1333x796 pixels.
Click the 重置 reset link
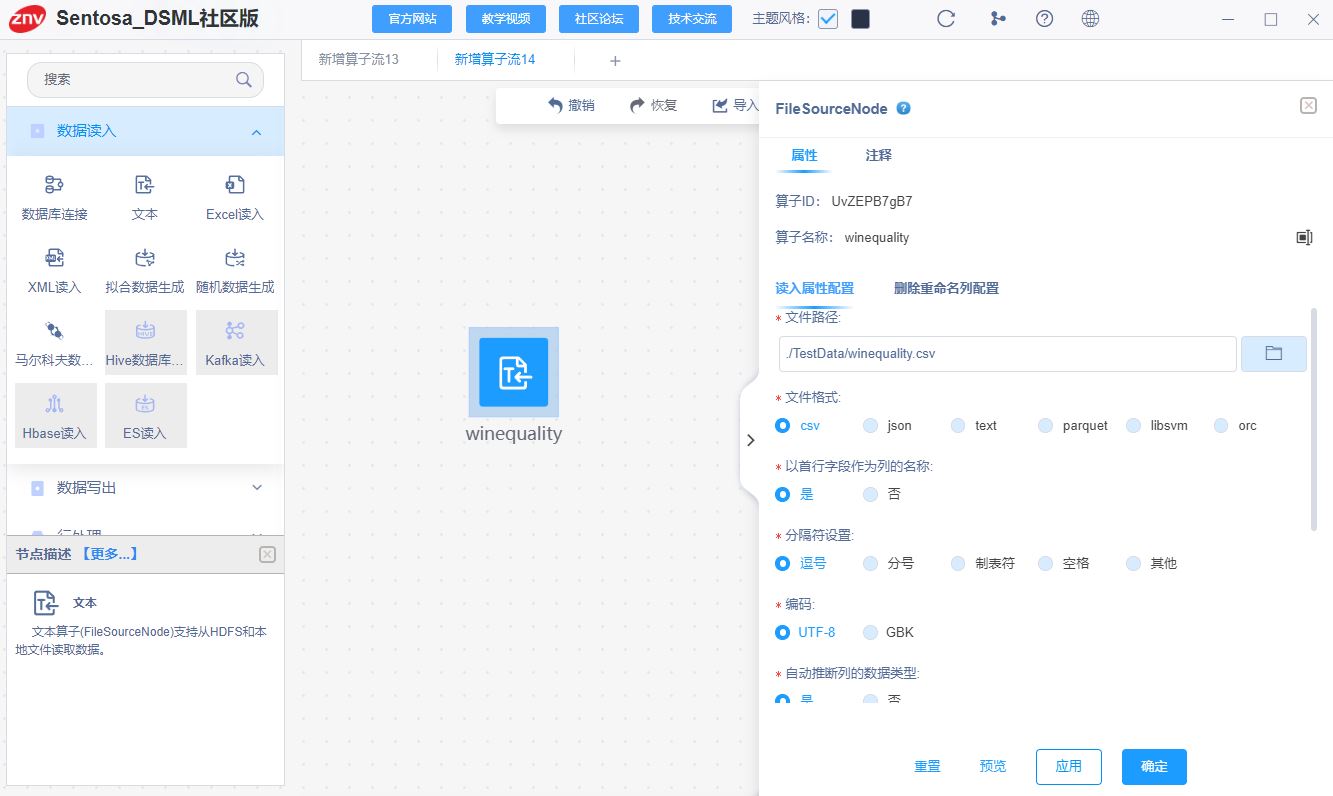pos(927,766)
